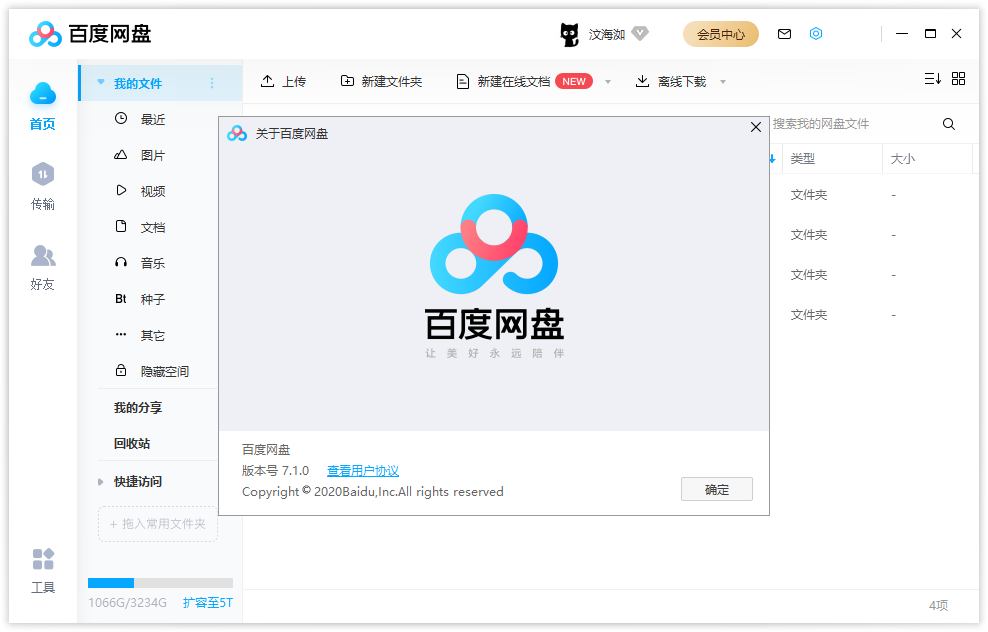988x632 pixels.
Task: Click 离线下载 offline download button
Action: [670, 81]
